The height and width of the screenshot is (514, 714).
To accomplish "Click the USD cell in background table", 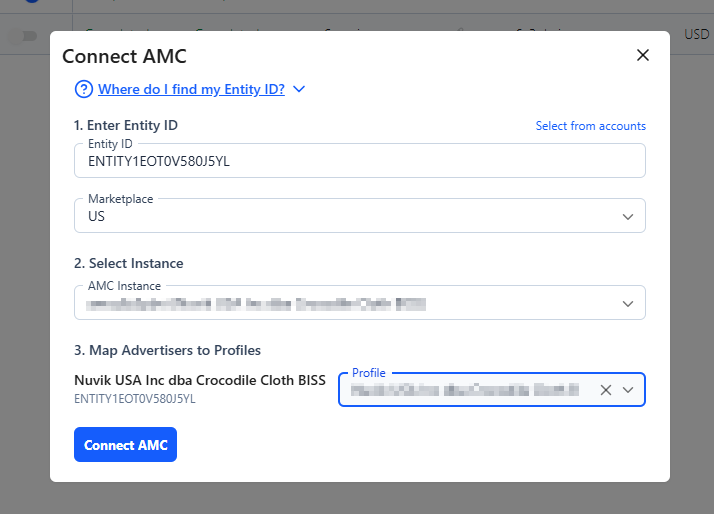I will pyautogui.click(x=697, y=35).
